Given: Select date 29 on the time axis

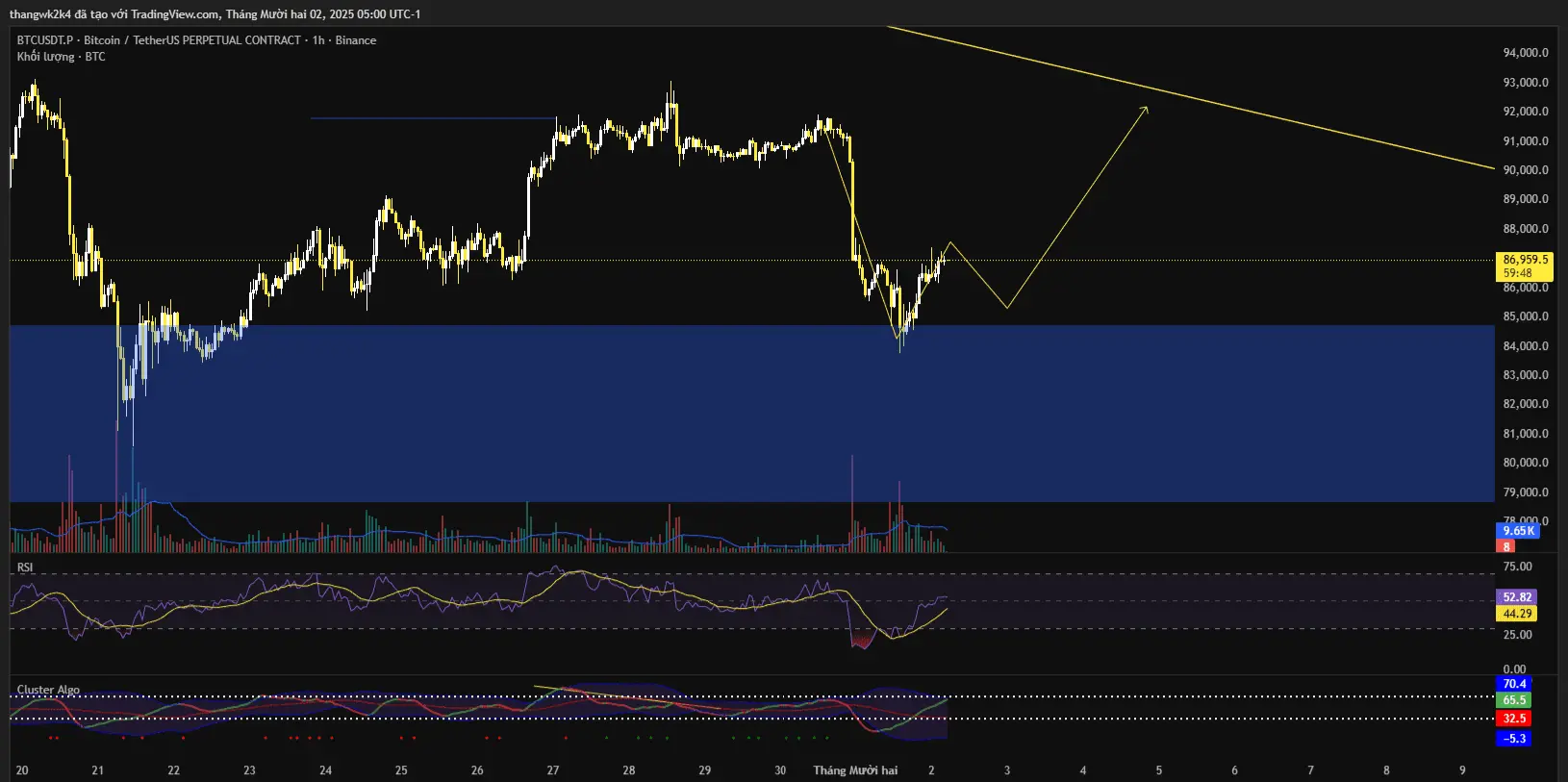Looking at the screenshot, I should [704, 770].
